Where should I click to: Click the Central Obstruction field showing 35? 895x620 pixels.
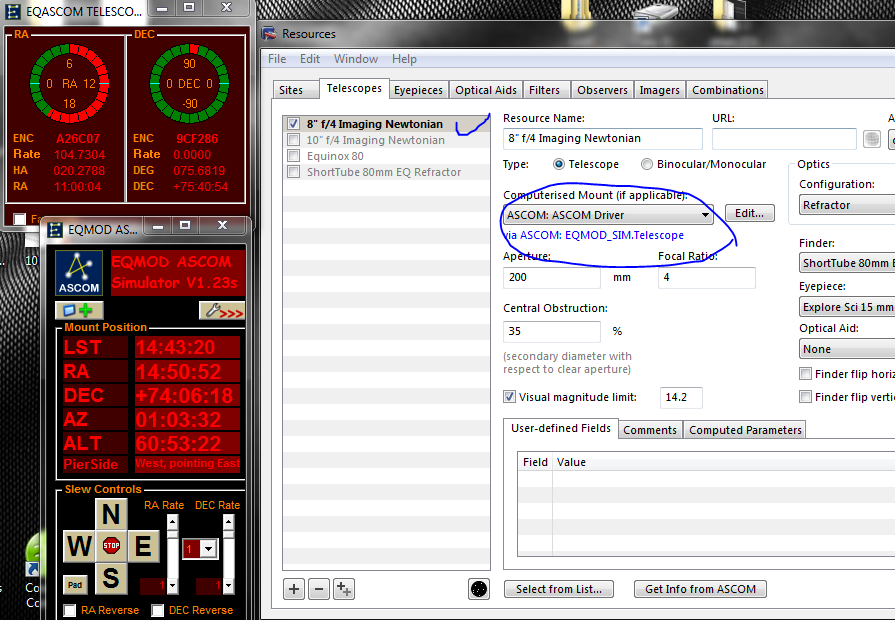[x=551, y=331]
